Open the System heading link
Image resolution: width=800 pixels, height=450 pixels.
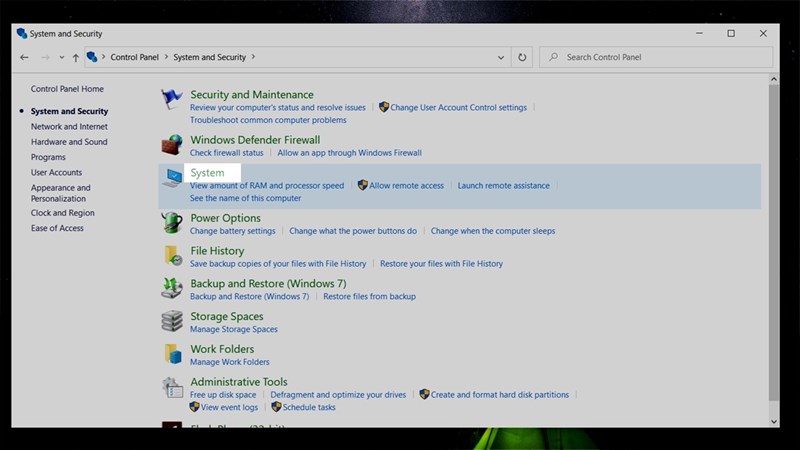pyautogui.click(x=207, y=172)
